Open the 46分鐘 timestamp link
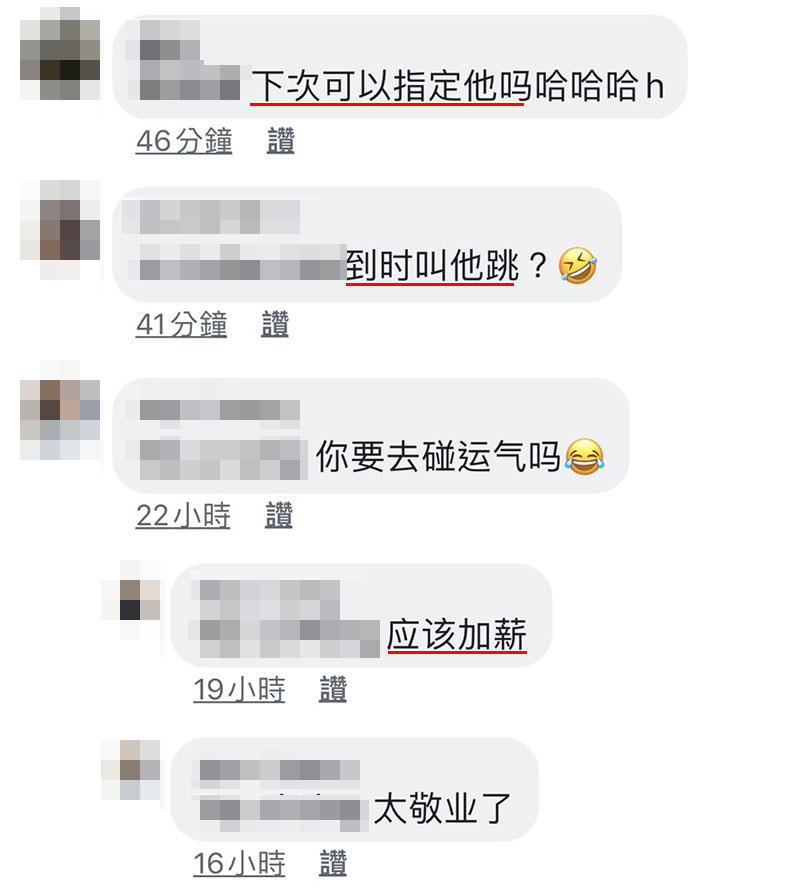800x893 pixels. click(184, 141)
